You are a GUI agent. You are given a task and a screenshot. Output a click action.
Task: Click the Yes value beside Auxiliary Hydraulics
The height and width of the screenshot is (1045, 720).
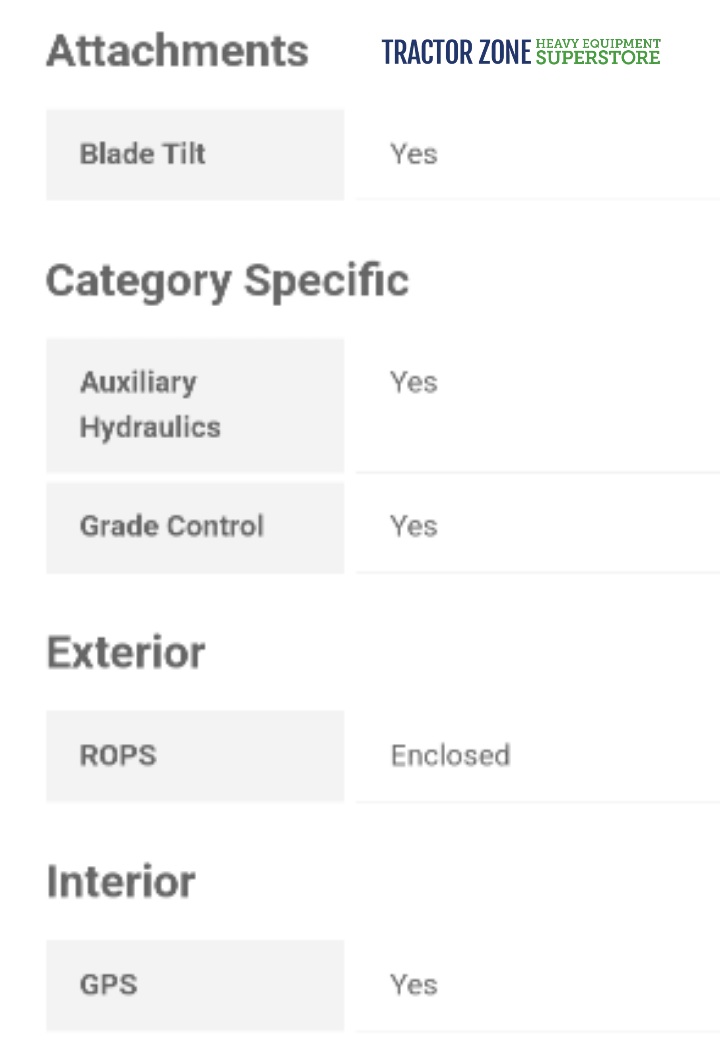[414, 382]
